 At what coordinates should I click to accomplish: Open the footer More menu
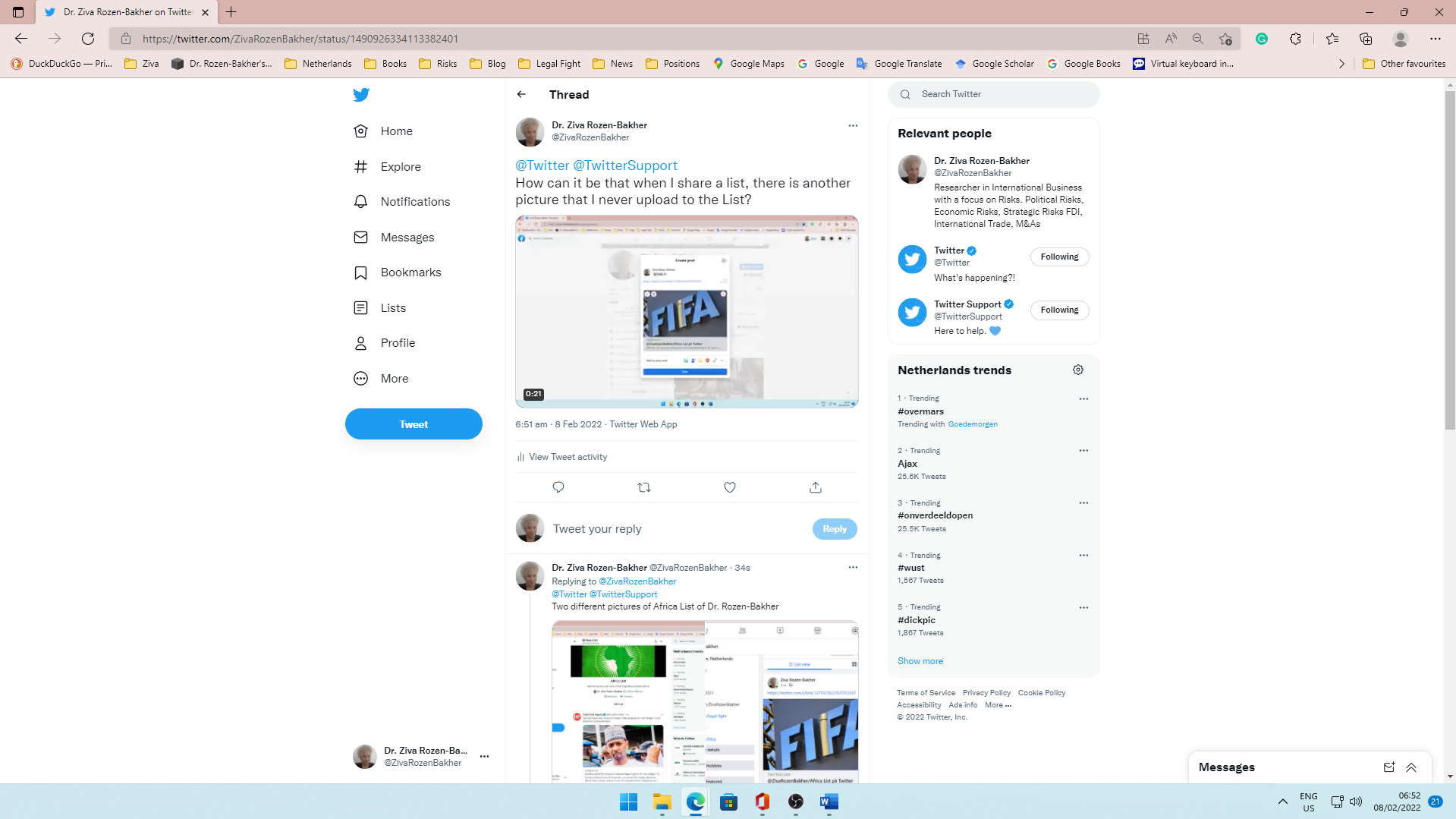pyautogui.click(x=998, y=705)
